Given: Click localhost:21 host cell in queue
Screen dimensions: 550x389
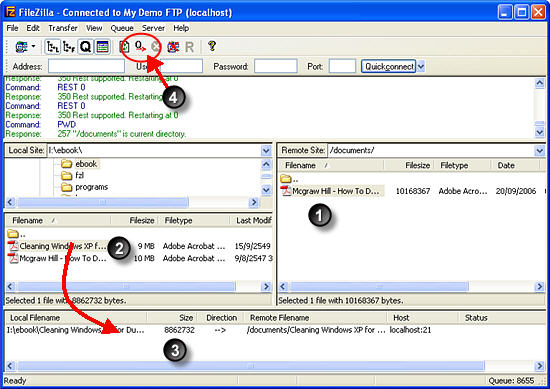Looking at the screenshot, I should pyautogui.click(x=410, y=330).
